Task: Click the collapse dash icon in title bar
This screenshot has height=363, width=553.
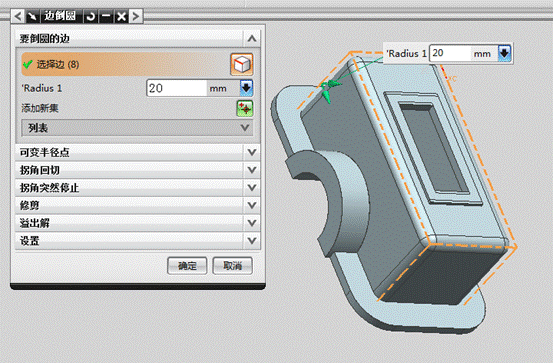Action: click(x=106, y=16)
